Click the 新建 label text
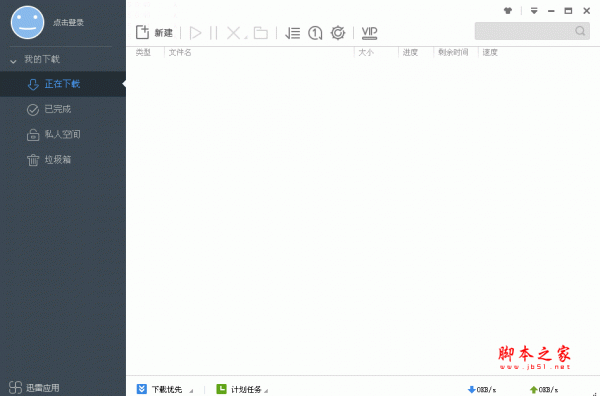The width and height of the screenshot is (600, 396). tap(164, 33)
